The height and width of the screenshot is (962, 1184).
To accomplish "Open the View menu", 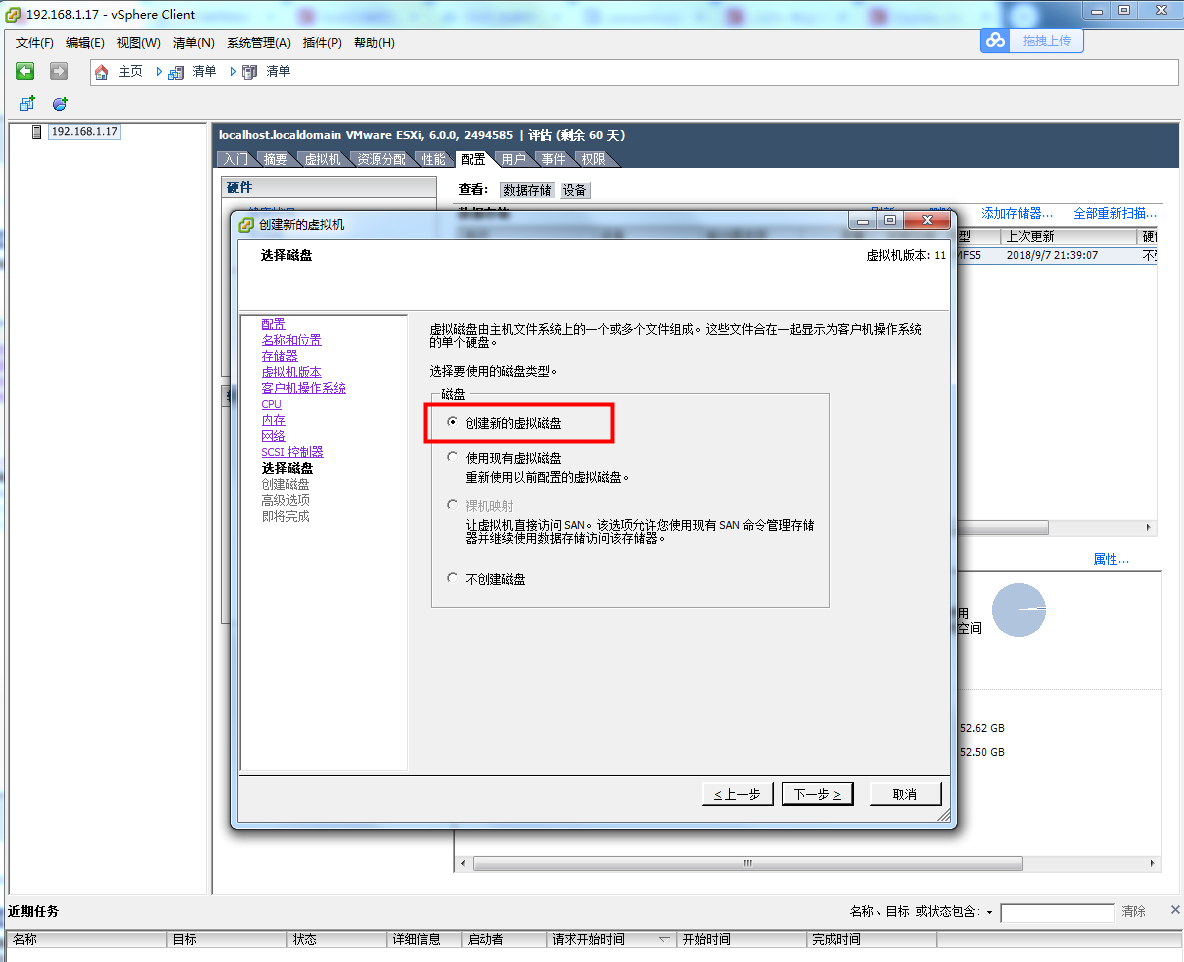I will (138, 43).
